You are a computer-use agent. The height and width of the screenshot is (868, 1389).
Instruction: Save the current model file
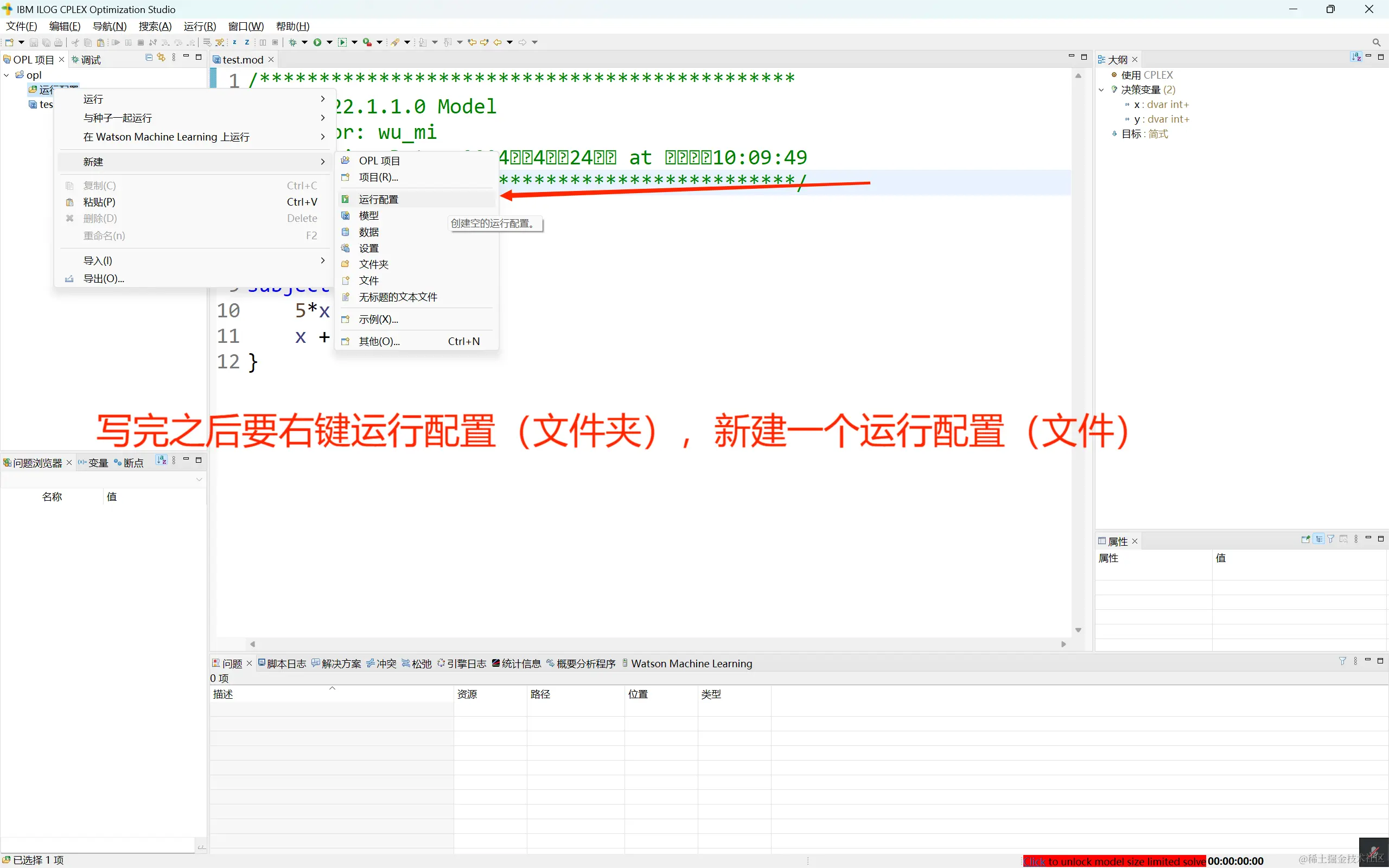pyautogui.click(x=34, y=42)
